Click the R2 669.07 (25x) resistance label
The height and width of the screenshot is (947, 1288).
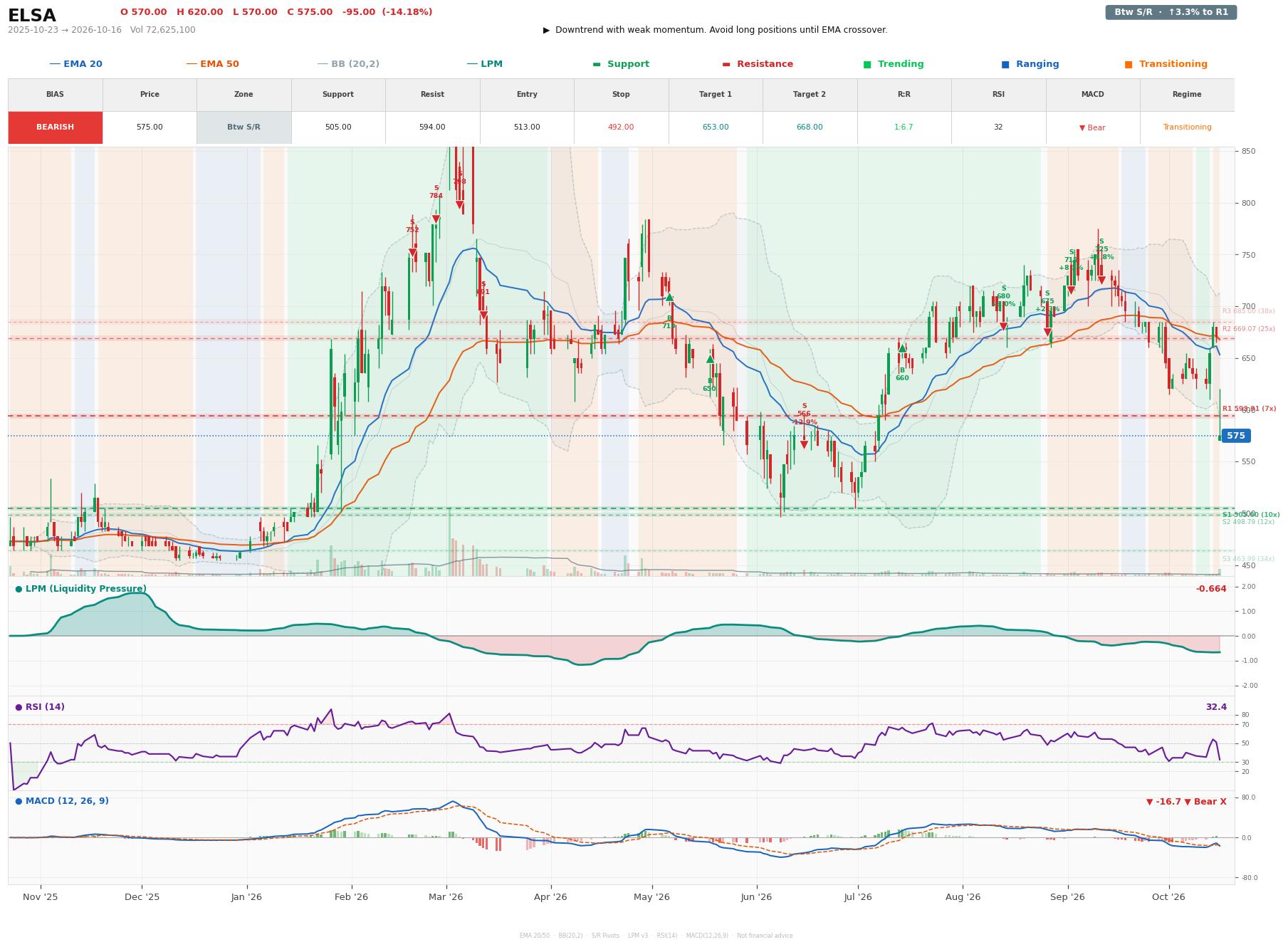click(1249, 329)
